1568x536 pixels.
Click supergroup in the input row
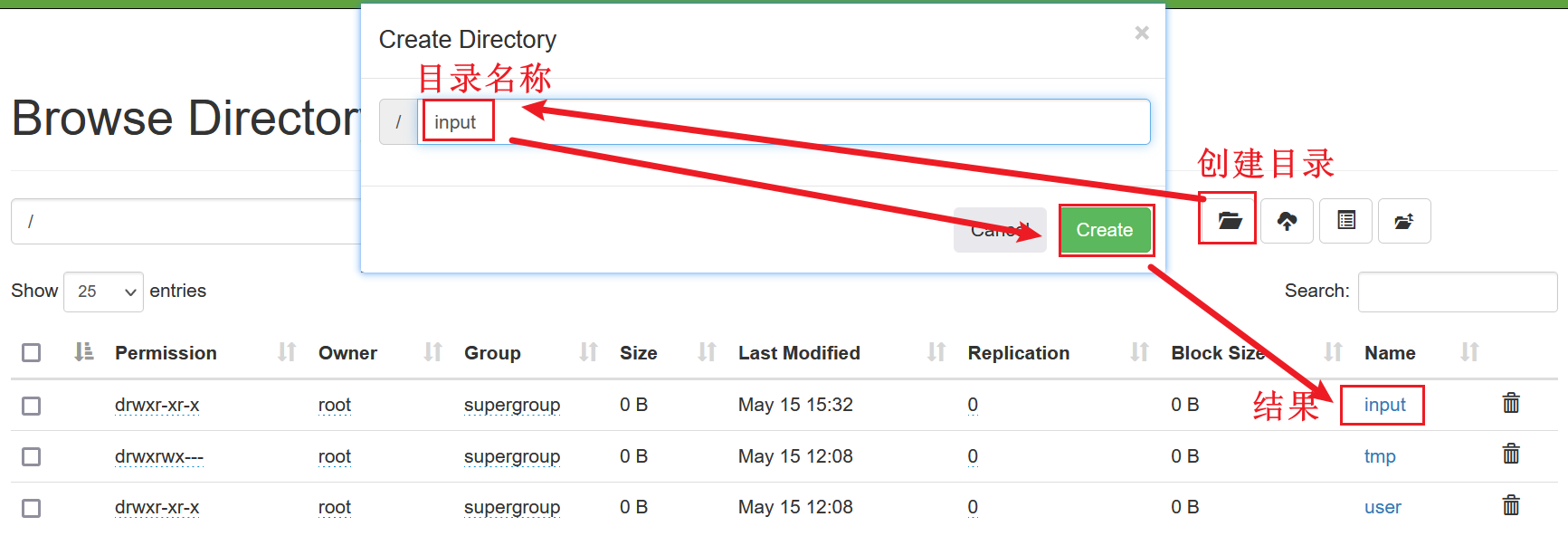(512, 405)
